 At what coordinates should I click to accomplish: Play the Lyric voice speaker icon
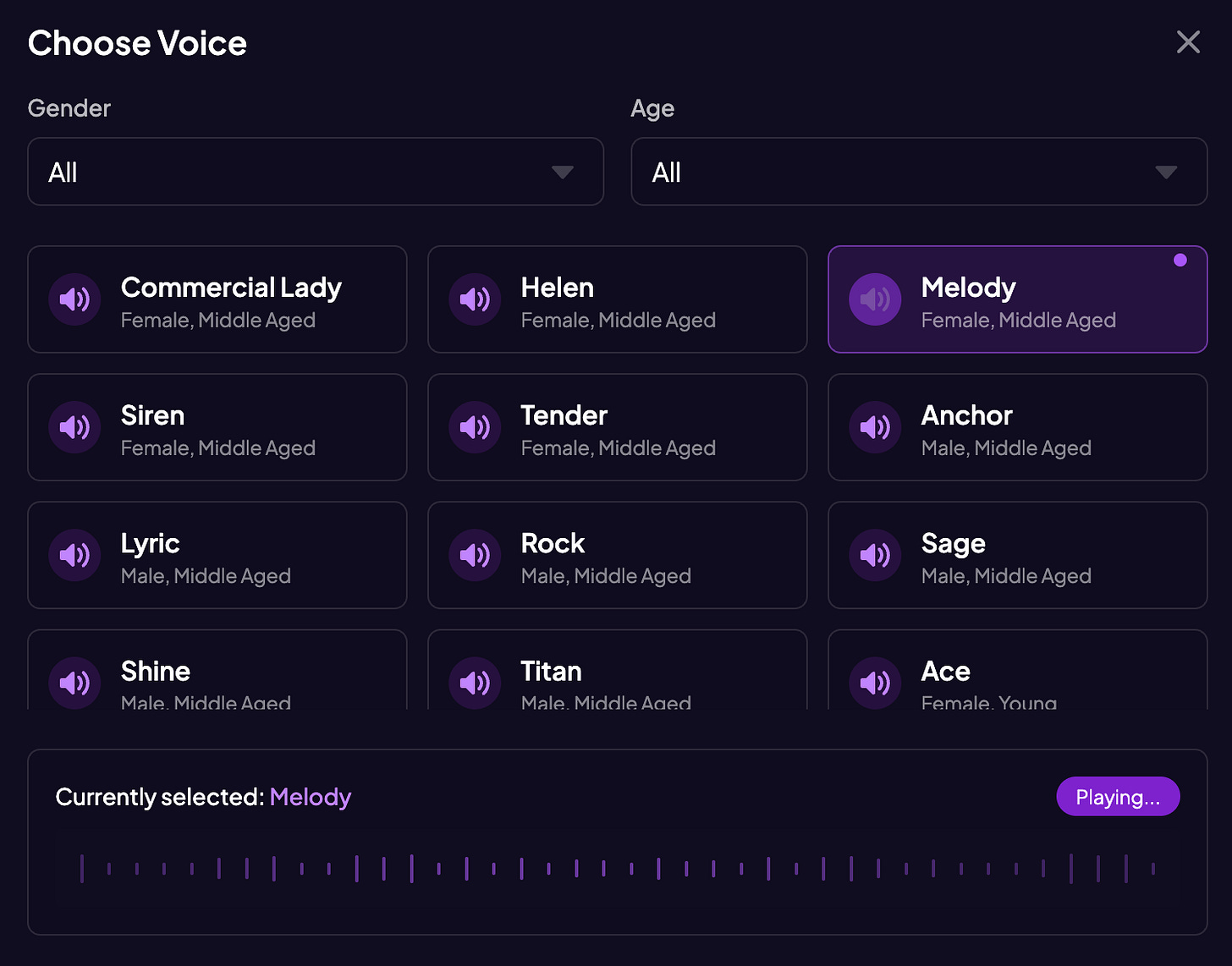click(74, 555)
